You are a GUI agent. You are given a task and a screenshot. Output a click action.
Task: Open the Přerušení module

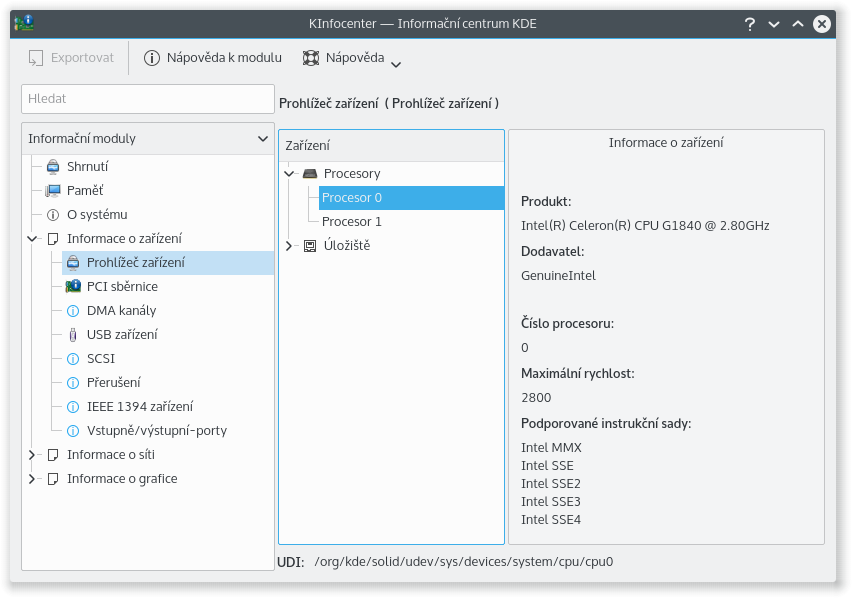114,382
